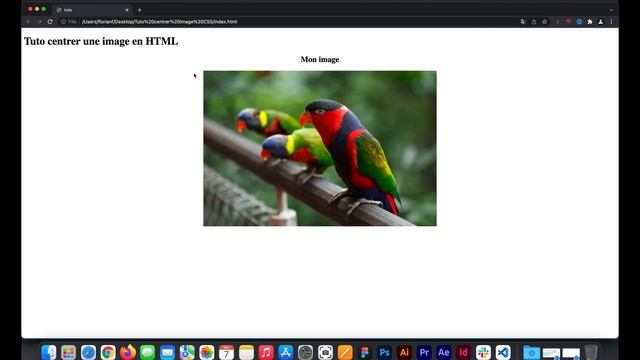Click the share icon in the address bar
This screenshot has height=360, width=640.
tap(534, 22)
